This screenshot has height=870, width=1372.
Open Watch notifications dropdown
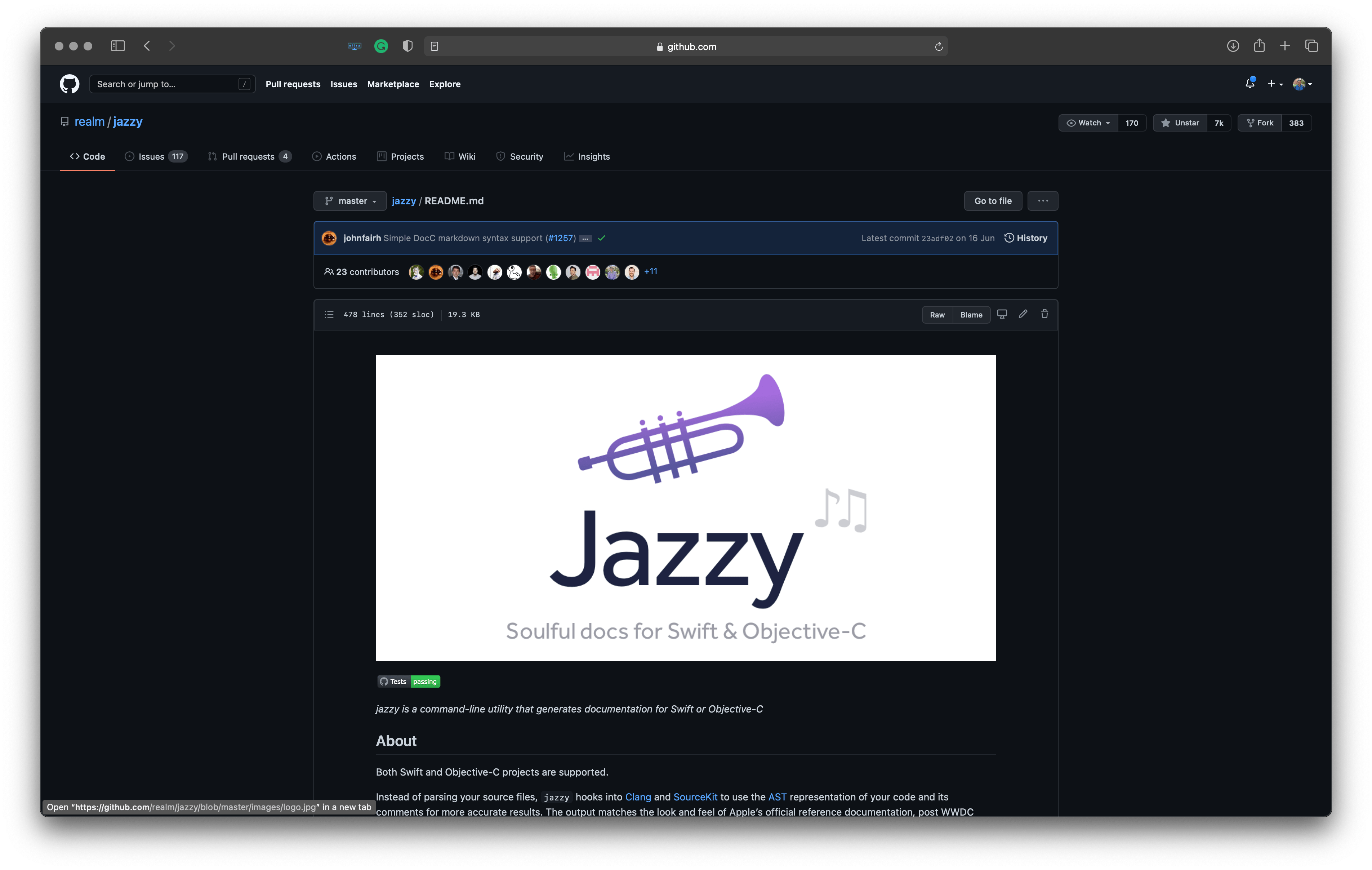(x=1088, y=123)
